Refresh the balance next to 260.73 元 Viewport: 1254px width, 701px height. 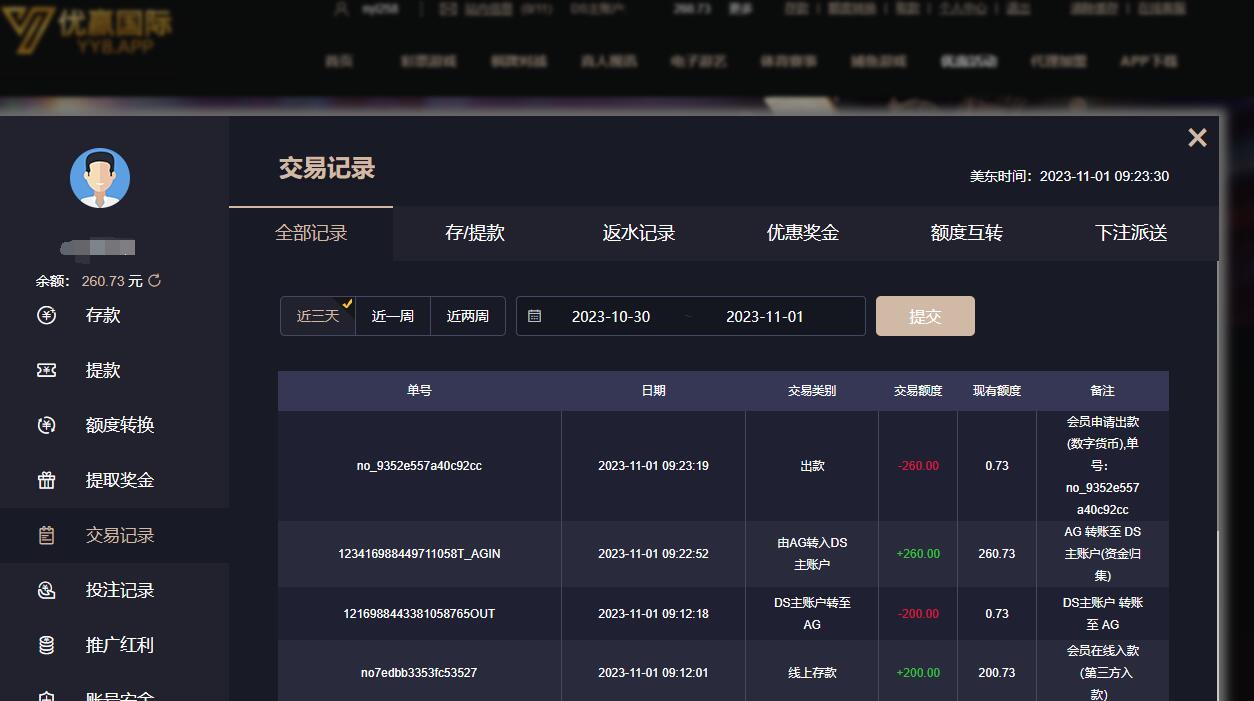point(154,281)
